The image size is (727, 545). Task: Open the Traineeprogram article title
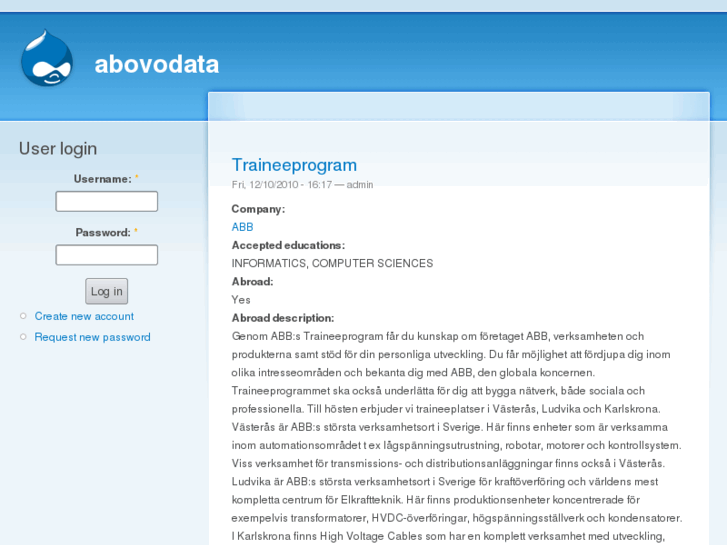tap(294, 165)
